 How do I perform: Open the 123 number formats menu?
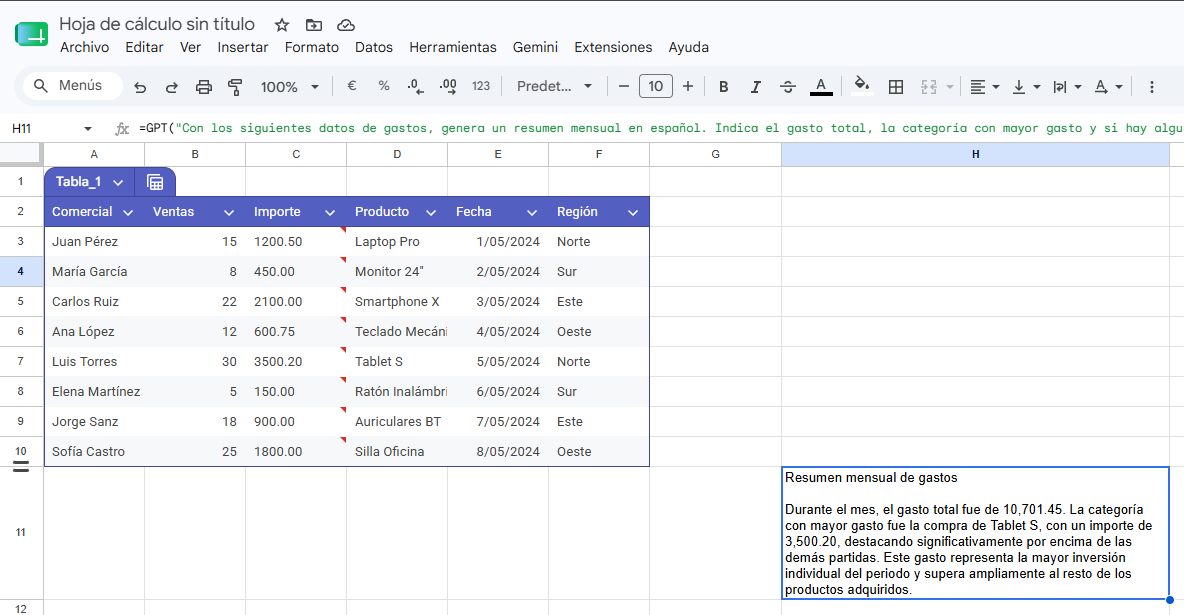481,86
